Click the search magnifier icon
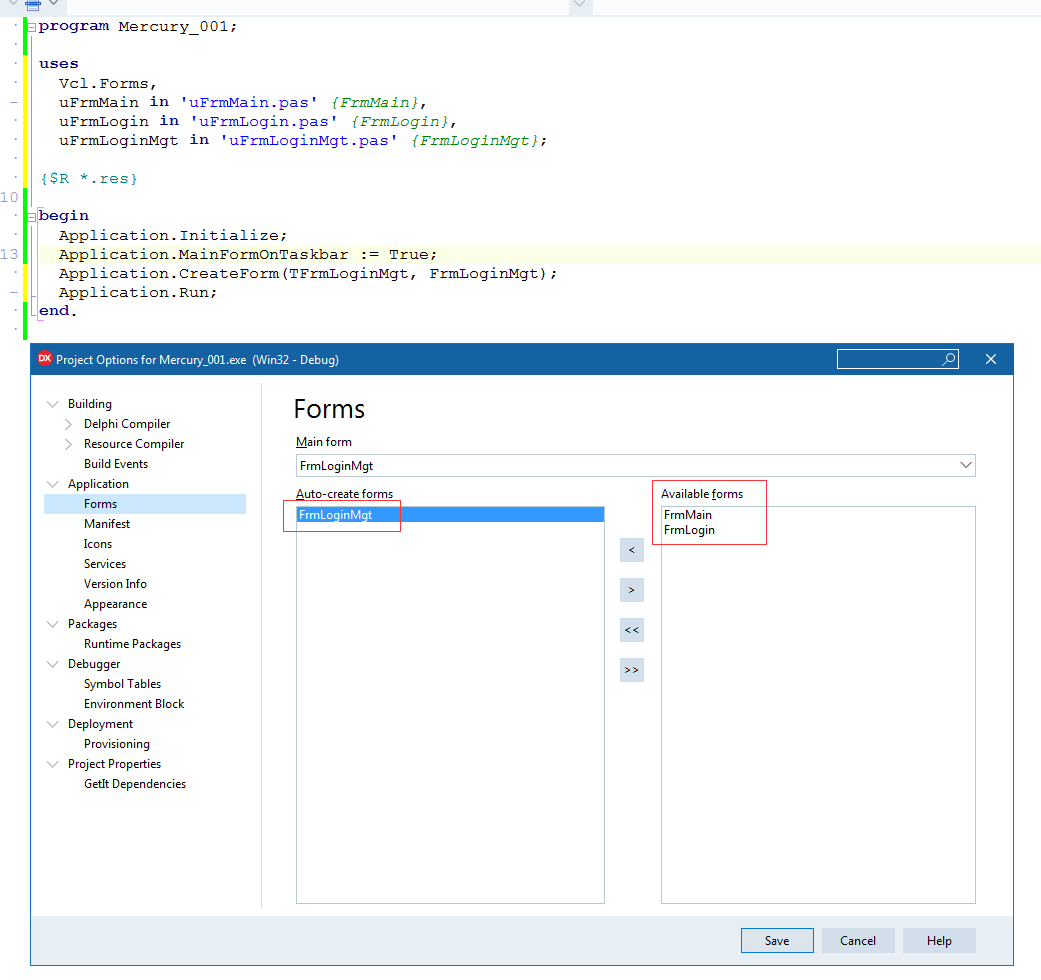This screenshot has width=1041, height=980. [x=949, y=359]
